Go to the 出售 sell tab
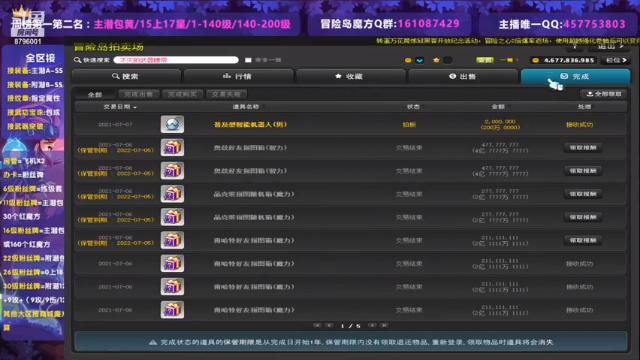The image size is (640, 360). click(463, 76)
